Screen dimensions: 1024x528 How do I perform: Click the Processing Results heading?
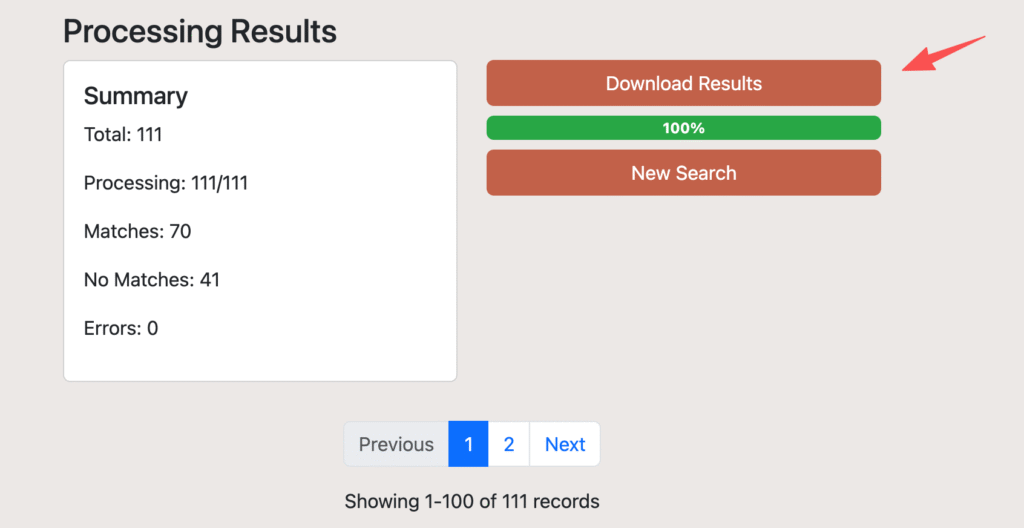click(x=200, y=31)
